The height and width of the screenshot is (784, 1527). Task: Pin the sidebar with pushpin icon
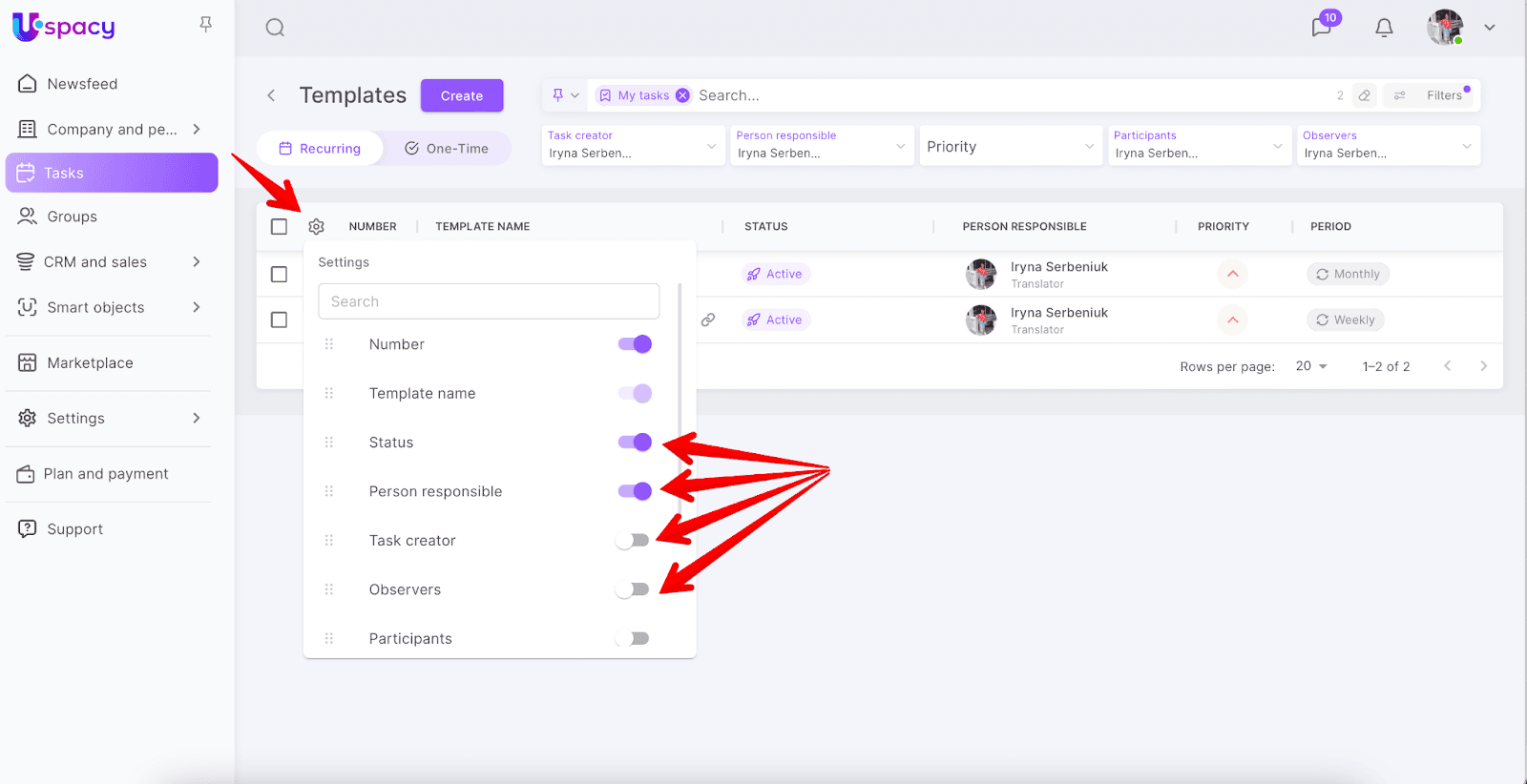click(205, 24)
